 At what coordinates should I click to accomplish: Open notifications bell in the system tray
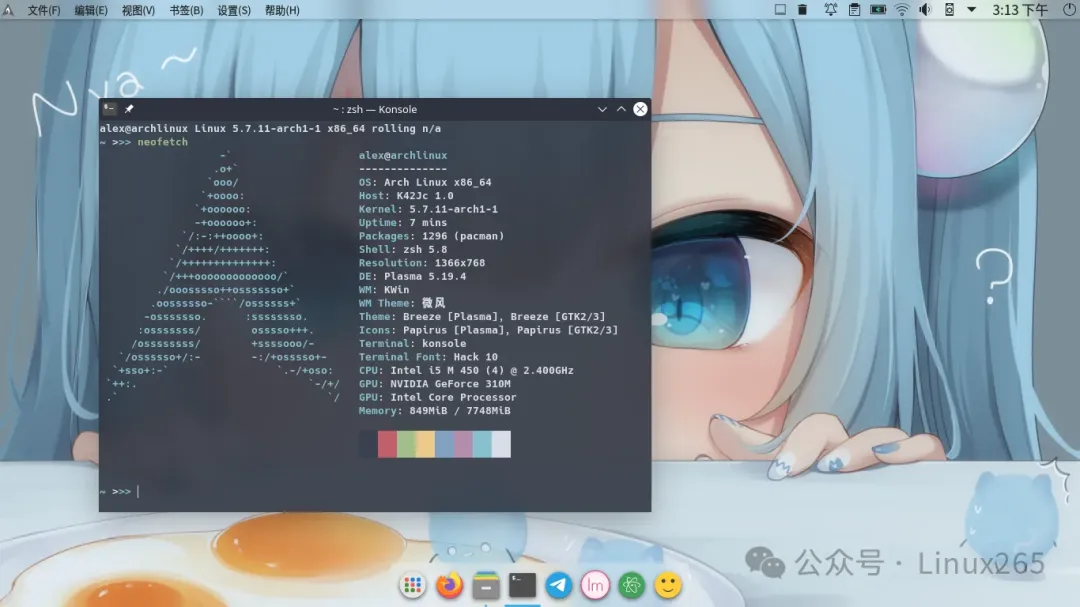click(831, 10)
